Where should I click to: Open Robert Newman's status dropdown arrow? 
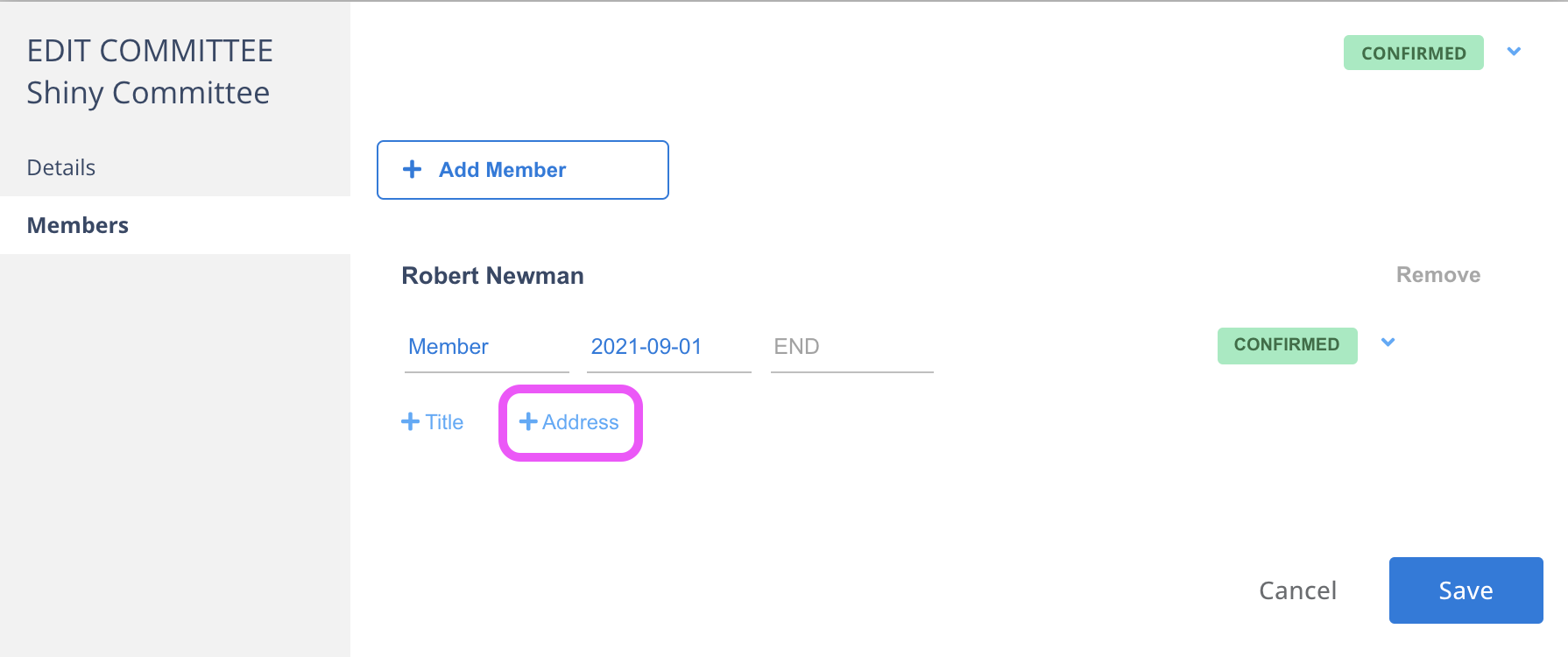click(x=1388, y=343)
